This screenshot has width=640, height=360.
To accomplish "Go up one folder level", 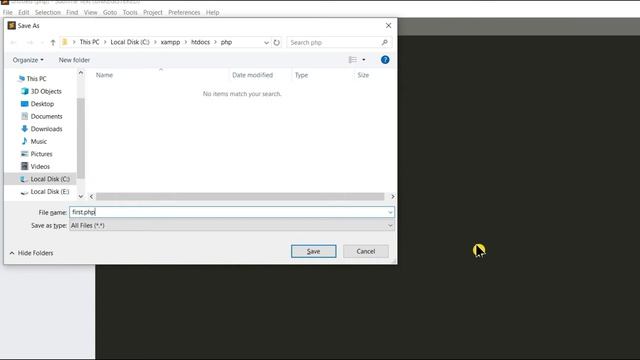I will point(53,42).
